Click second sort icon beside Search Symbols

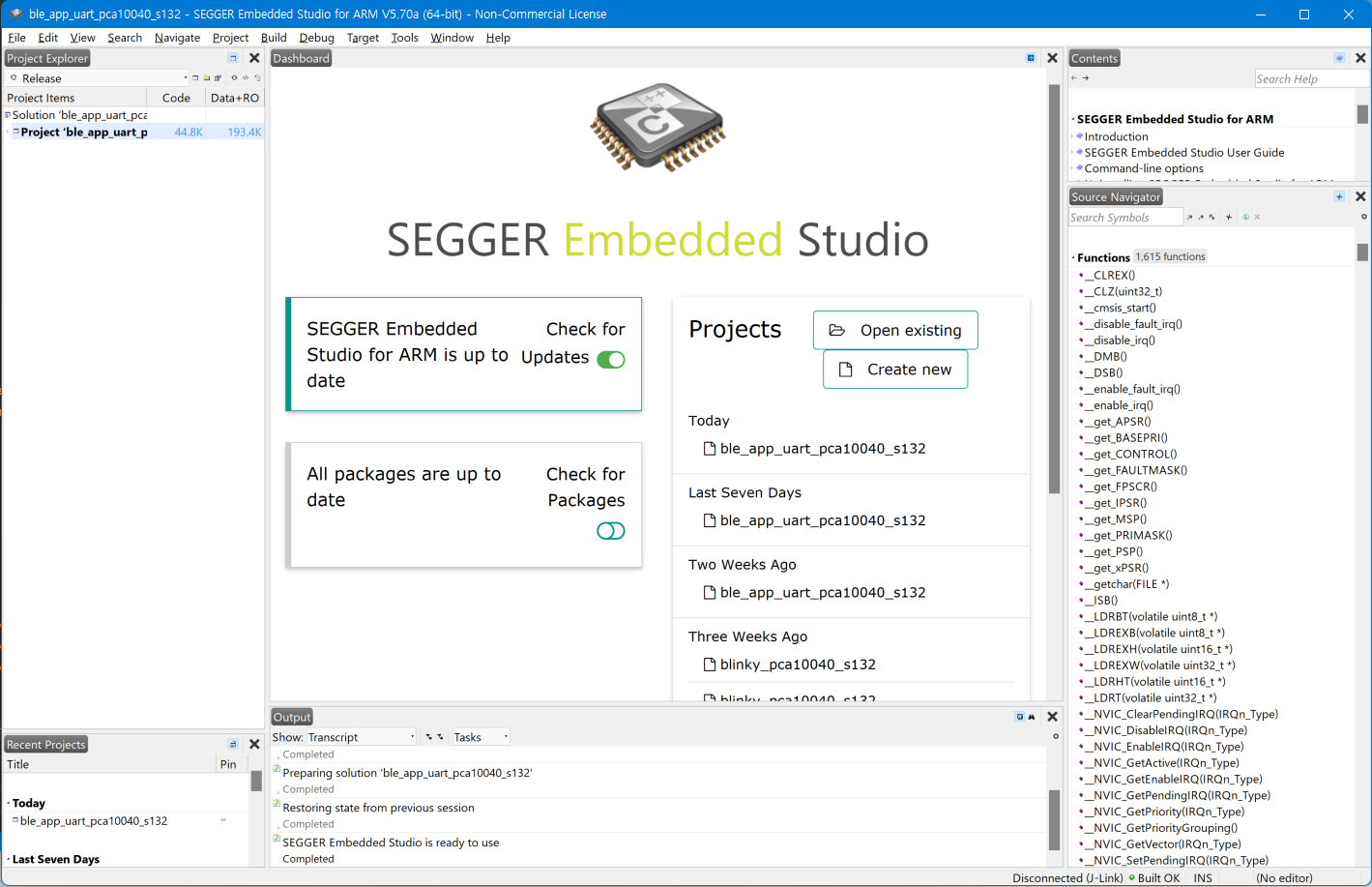pyautogui.click(x=1201, y=218)
